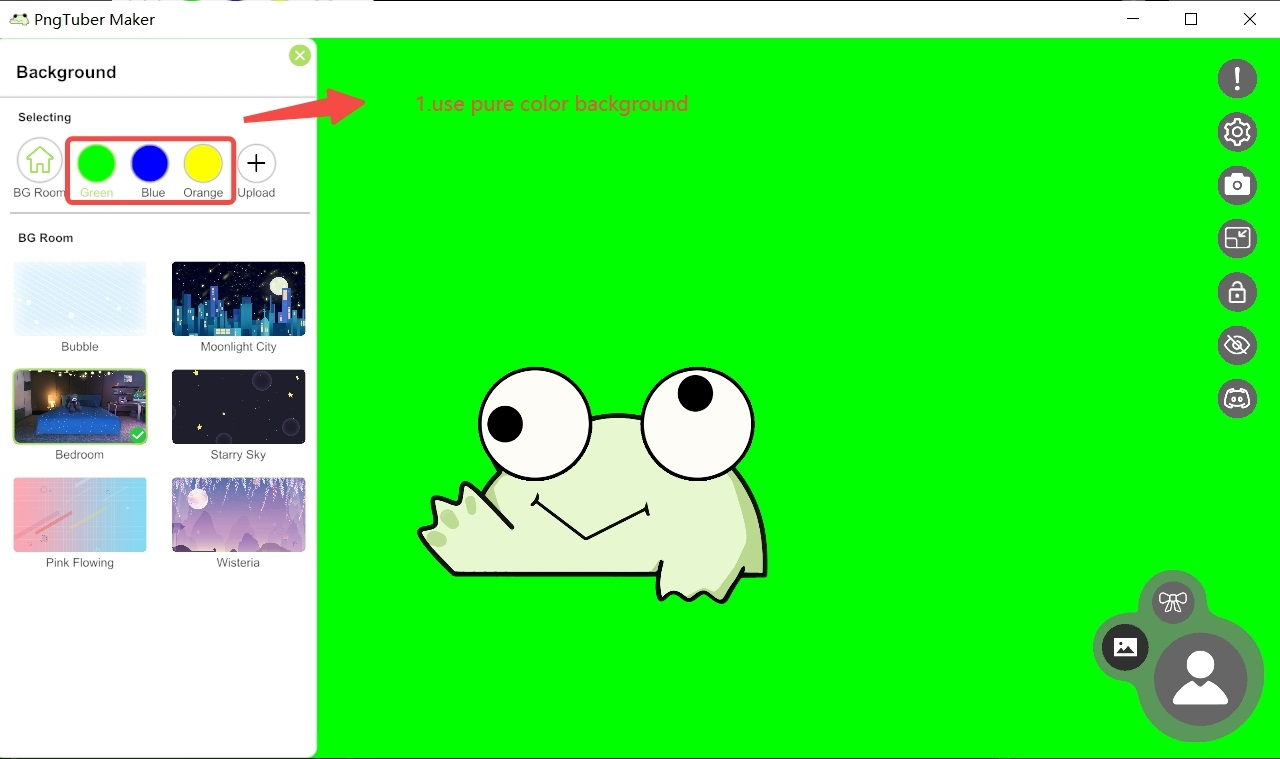Toggle the lock icon on the right sidebar
Screen dimensions: 1280x759
(1237, 292)
